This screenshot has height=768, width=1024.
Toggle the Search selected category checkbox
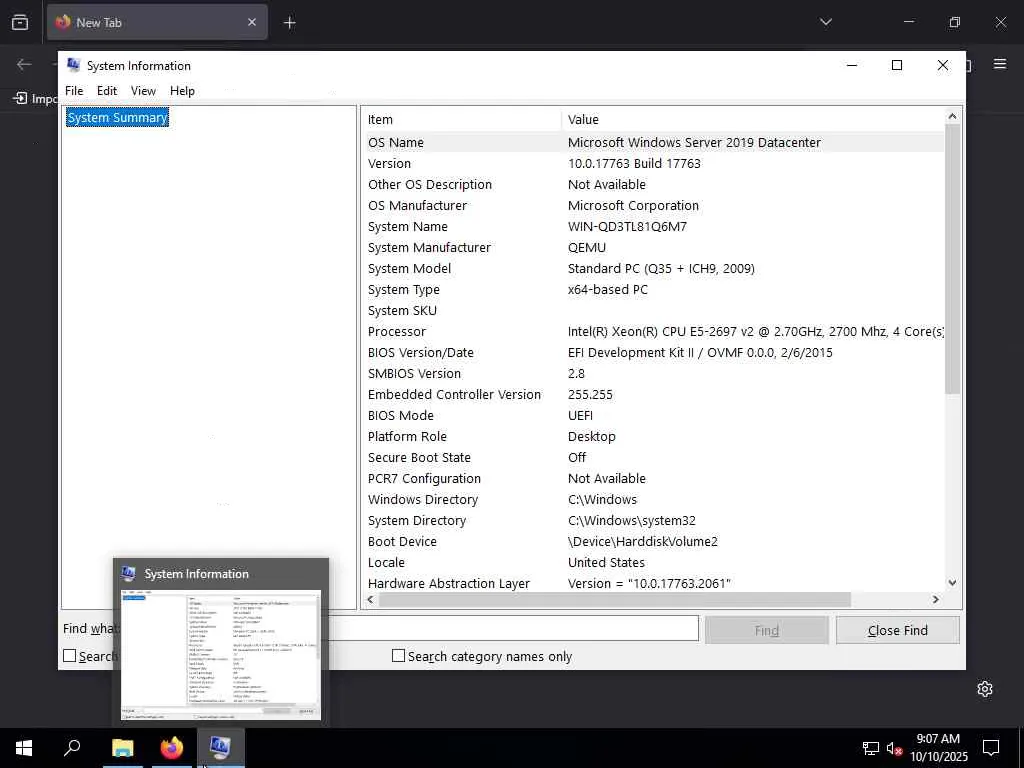69,656
